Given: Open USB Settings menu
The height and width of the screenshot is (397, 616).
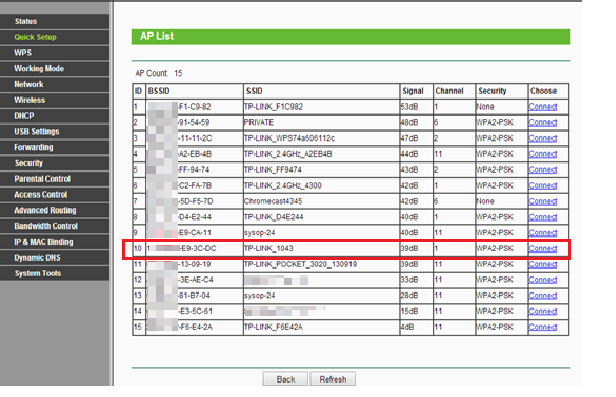Looking at the screenshot, I should 37,131.
